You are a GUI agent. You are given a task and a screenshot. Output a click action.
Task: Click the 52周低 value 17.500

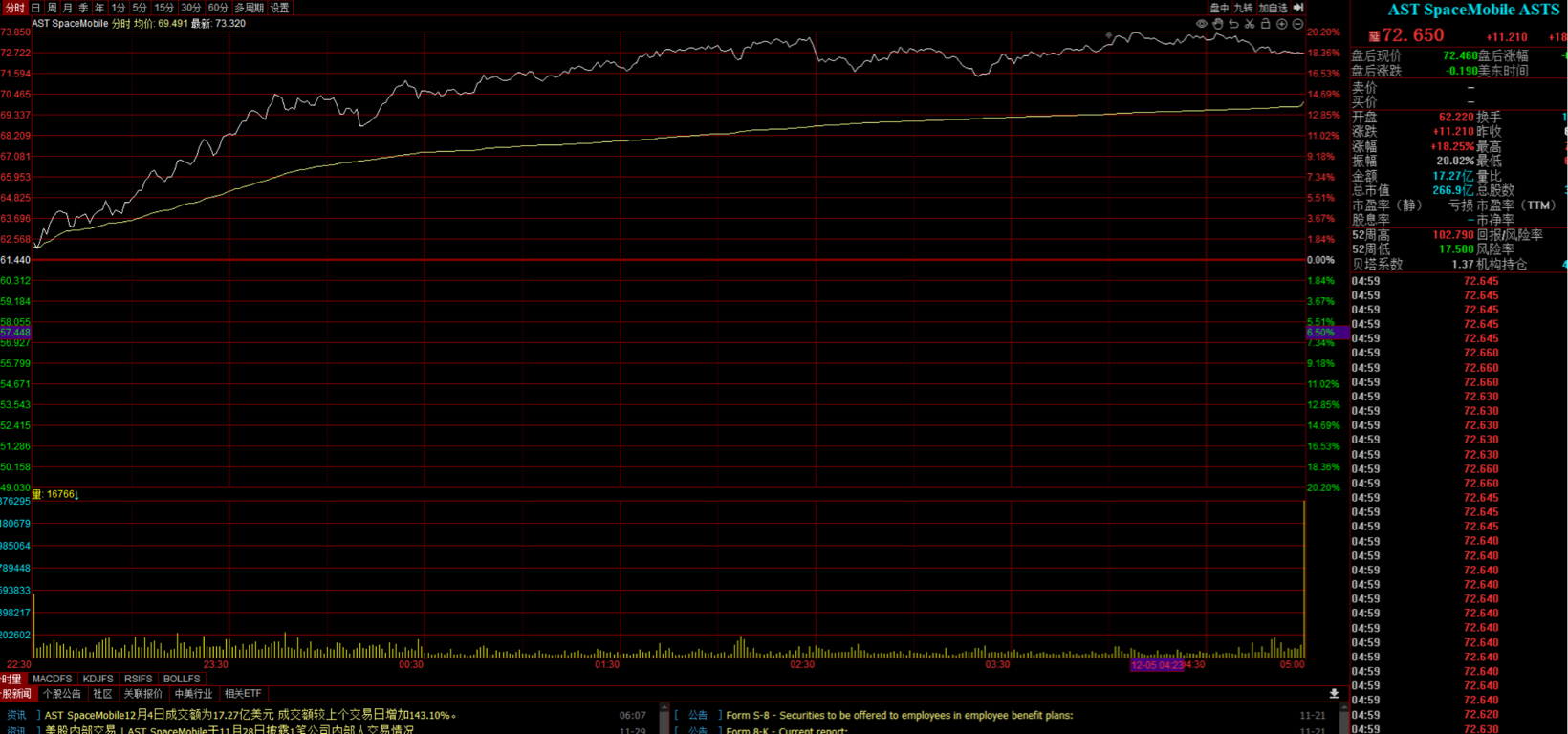point(1457,249)
